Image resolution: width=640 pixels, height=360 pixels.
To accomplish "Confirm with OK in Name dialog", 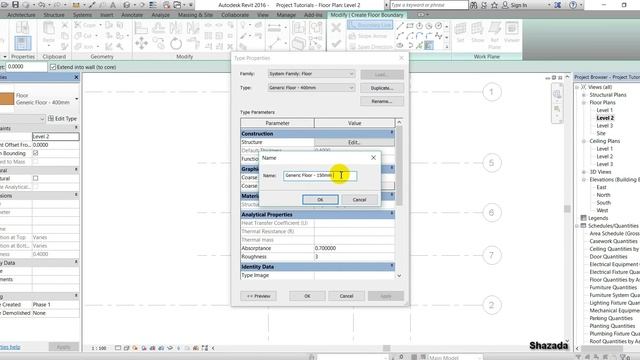I will pos(320,200).
